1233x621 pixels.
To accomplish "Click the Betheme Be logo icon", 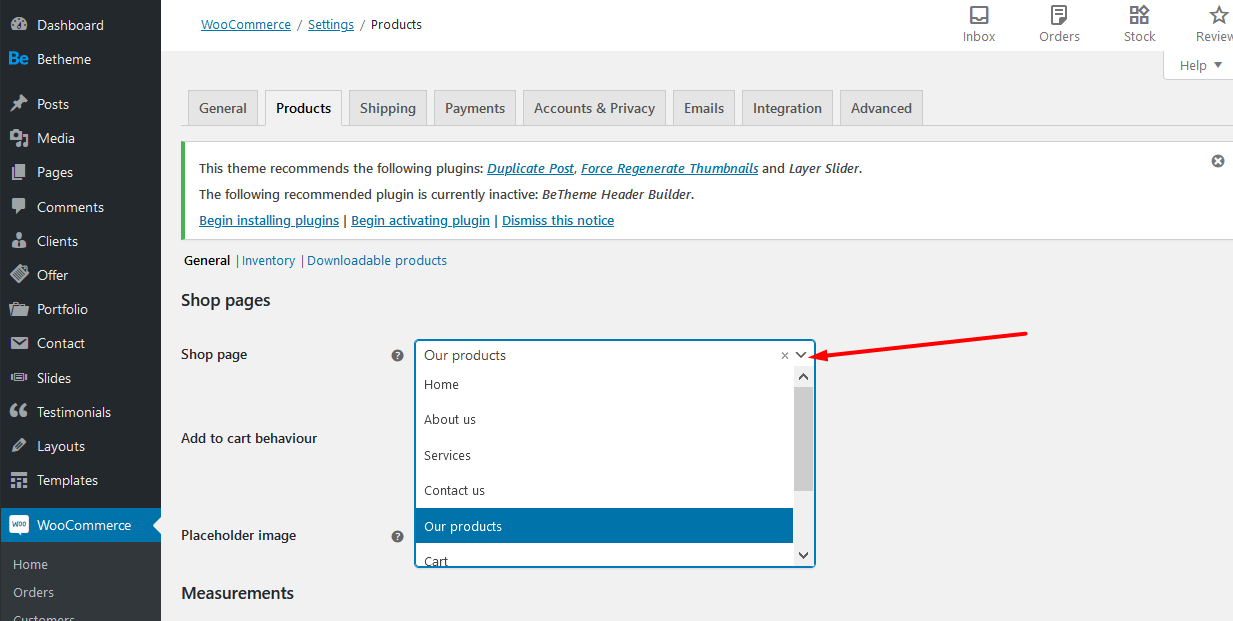I will click(x=19, y=59).
